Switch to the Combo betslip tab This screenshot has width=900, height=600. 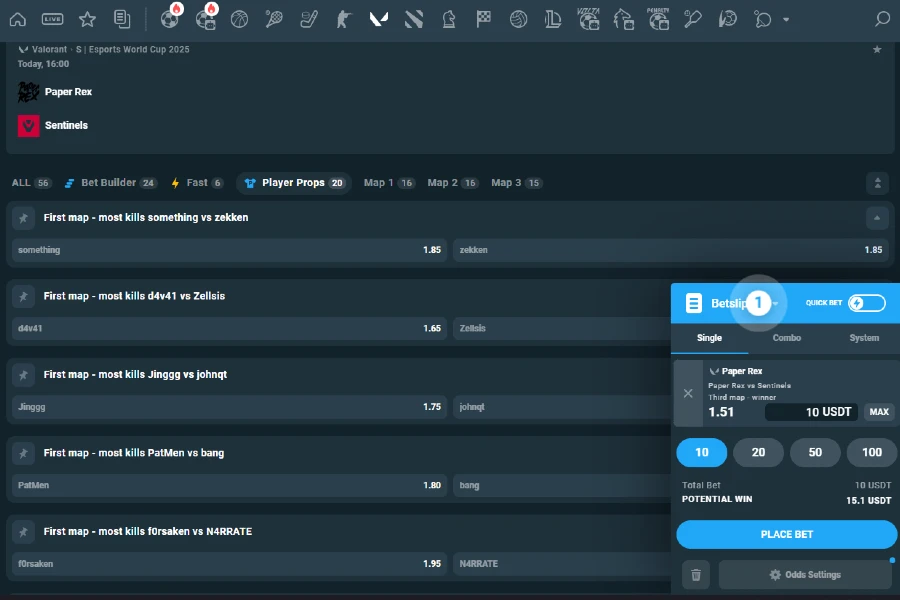pos(786,338)
